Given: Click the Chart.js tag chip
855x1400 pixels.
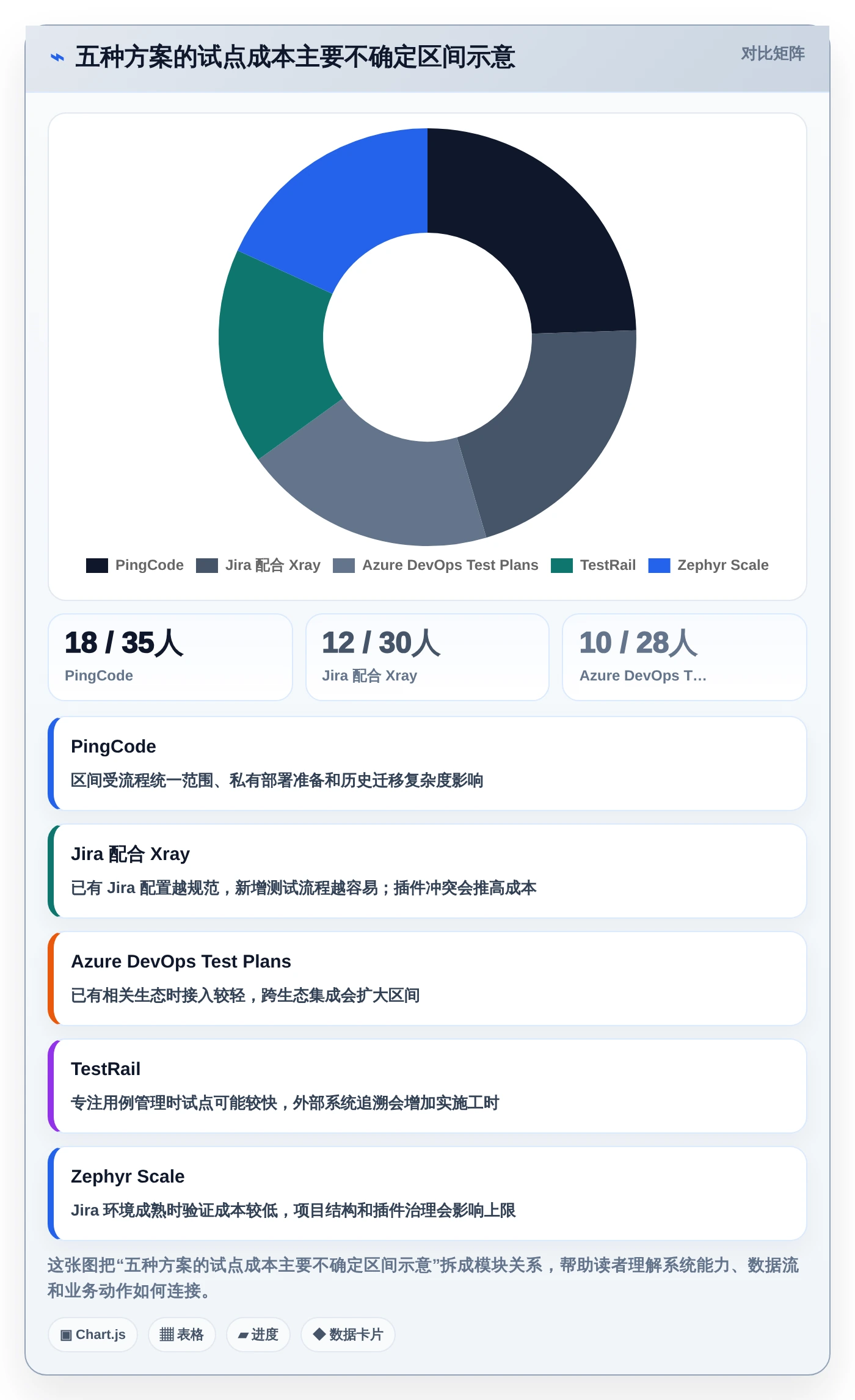Looking at the screenshot, I should [x=93, y=1335].
